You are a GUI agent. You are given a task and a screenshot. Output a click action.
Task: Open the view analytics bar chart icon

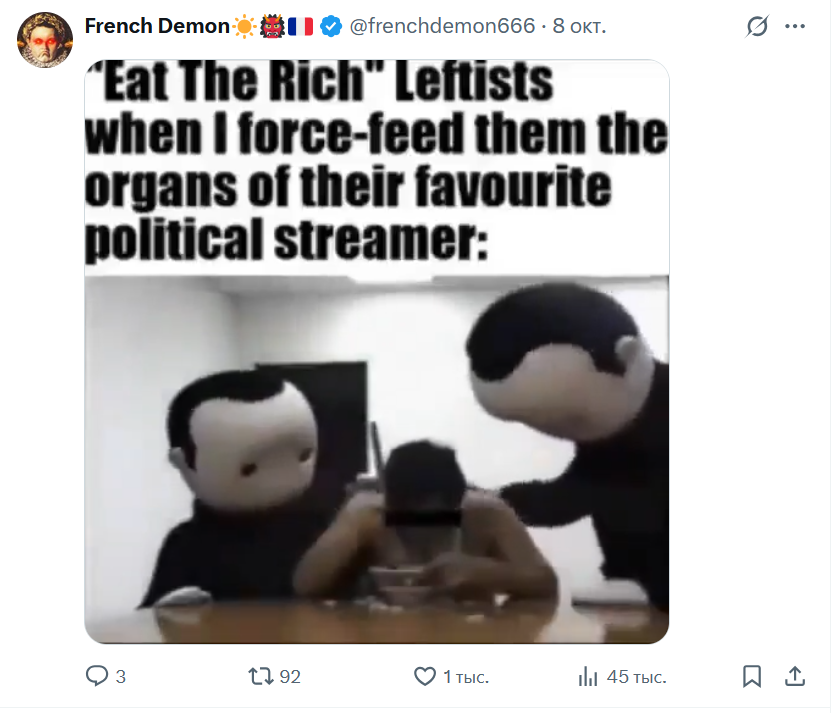[x=588, y=676]
